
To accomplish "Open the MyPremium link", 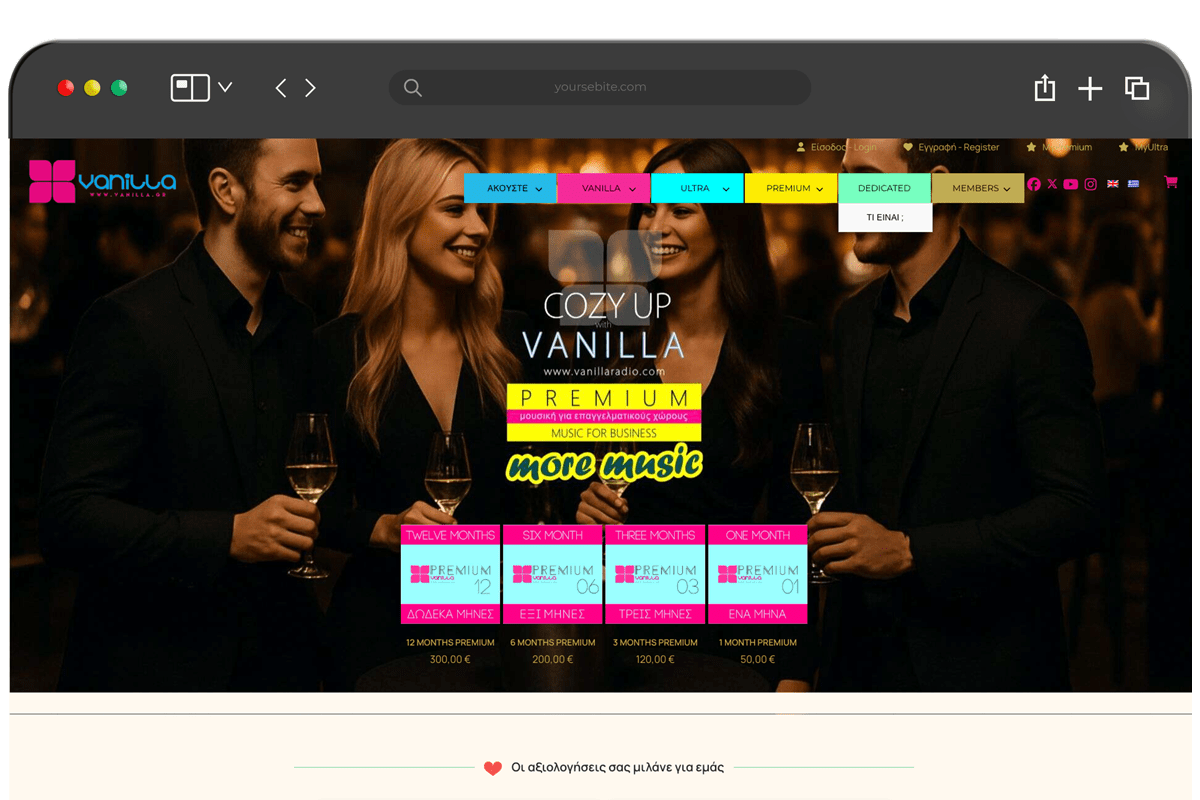I will pos(1059,147).
